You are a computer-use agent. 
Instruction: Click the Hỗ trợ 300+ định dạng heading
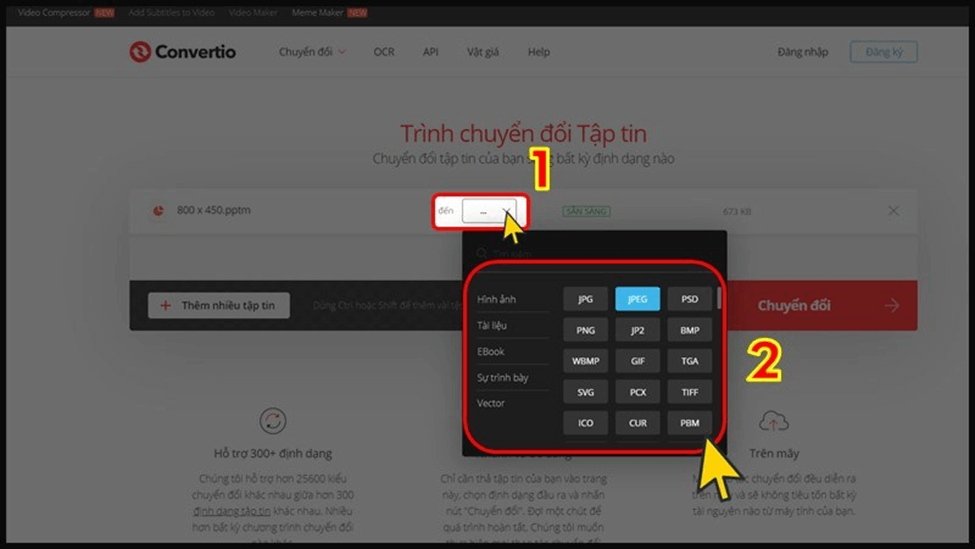pos(273,453)
